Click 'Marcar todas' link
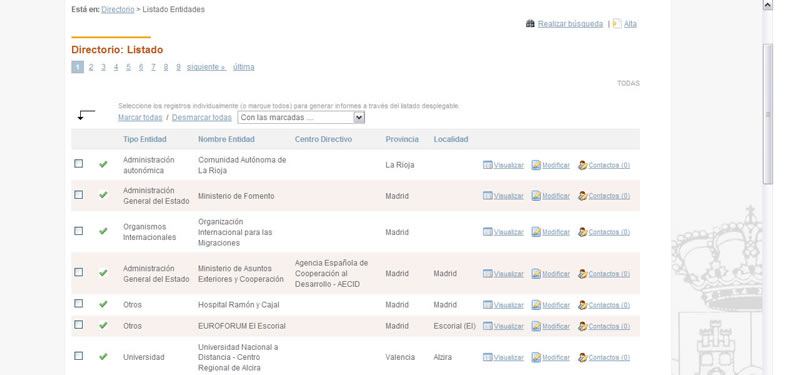The height and width of the screenshot is (375, 800). point(140,117)
